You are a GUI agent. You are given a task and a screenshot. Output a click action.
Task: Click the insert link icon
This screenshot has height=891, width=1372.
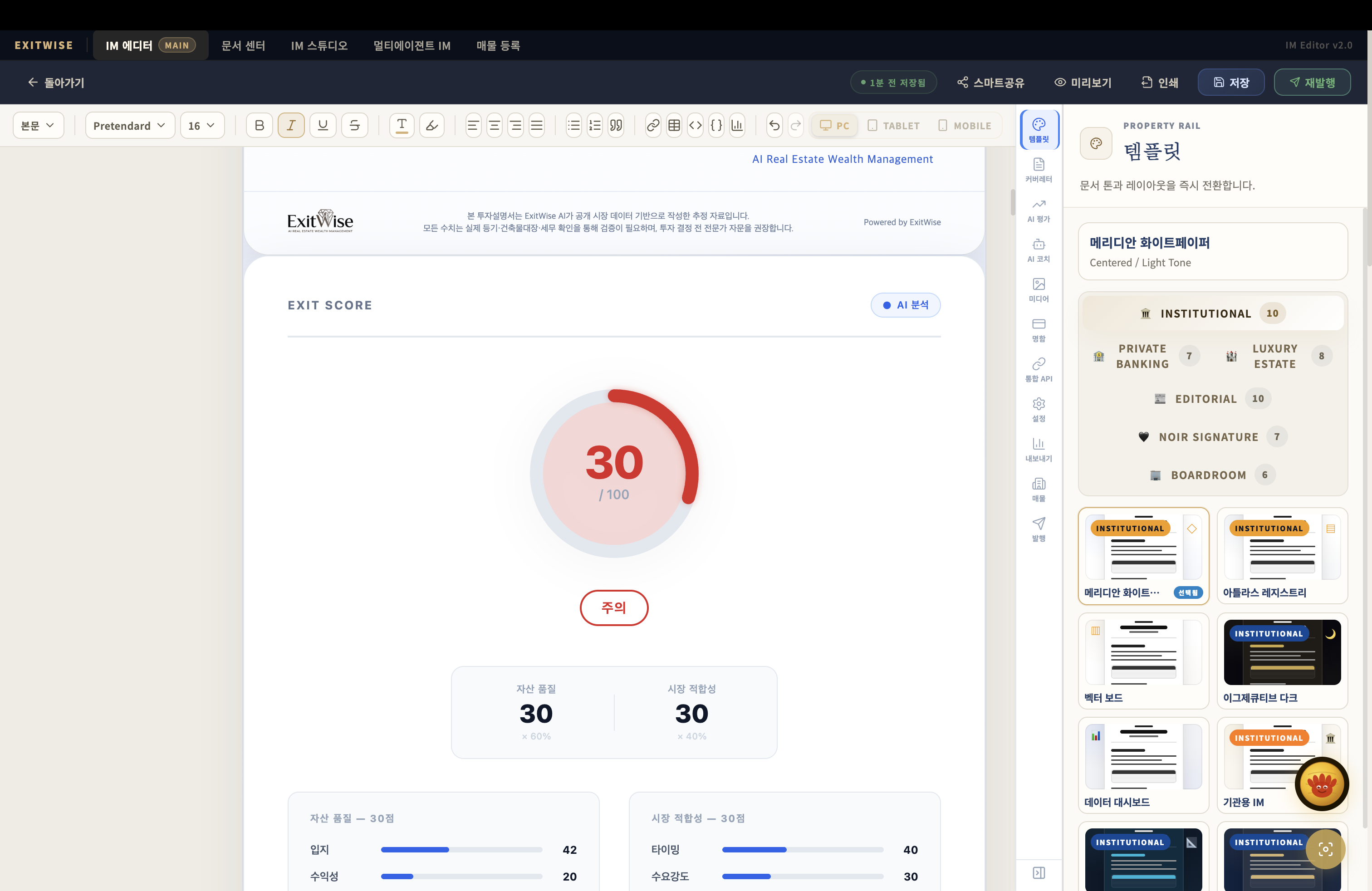pos(652,126)
